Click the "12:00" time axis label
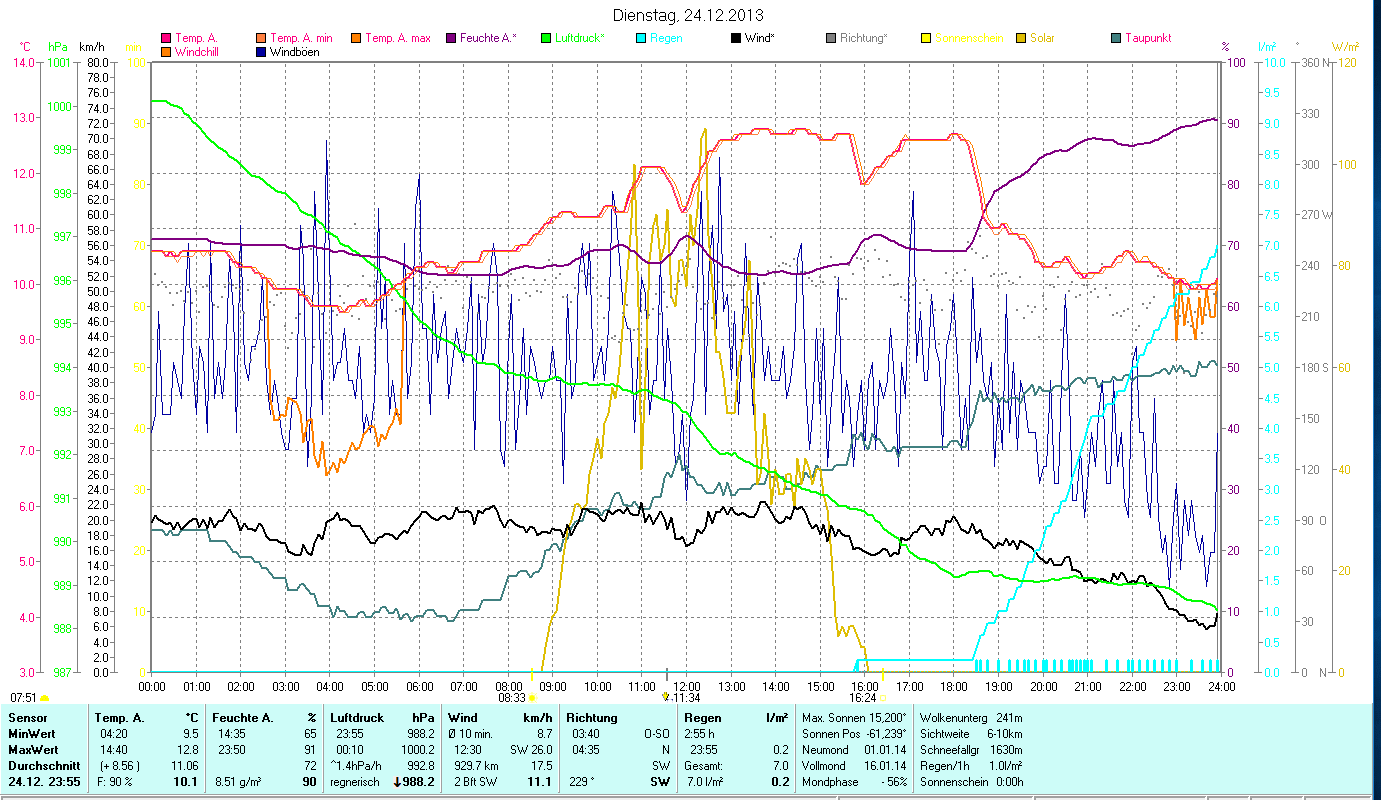This screenshot has width=1381, height=800. tap(687, 686)
